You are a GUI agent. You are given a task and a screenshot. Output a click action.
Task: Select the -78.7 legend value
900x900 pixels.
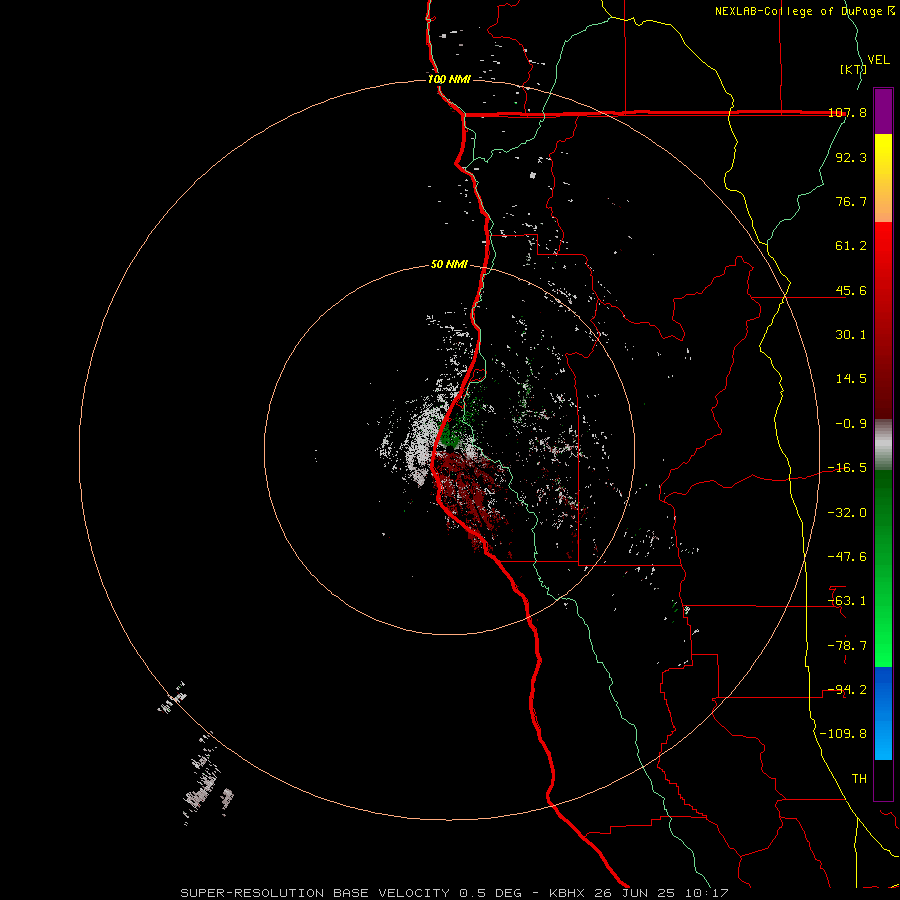847,646
